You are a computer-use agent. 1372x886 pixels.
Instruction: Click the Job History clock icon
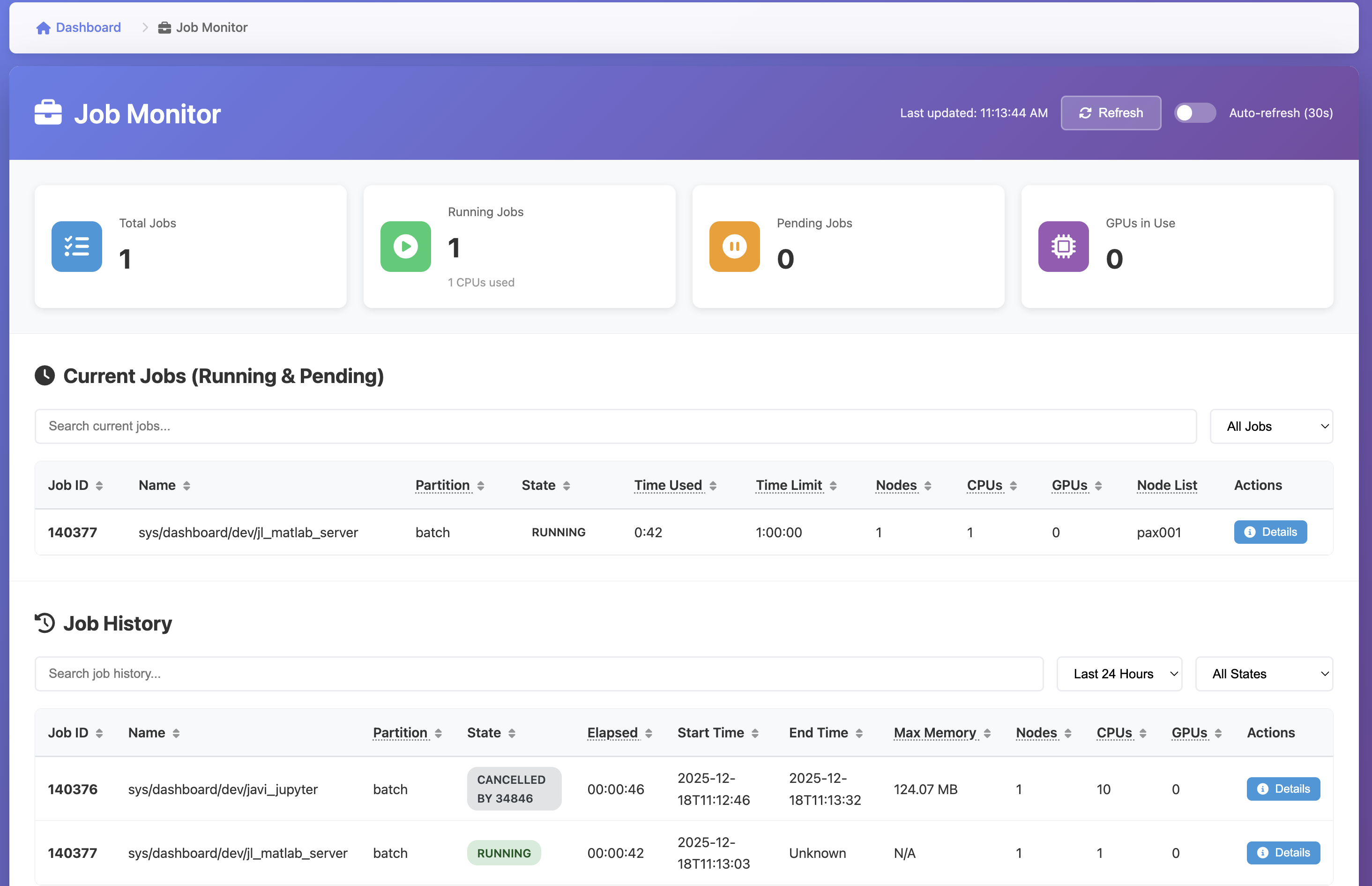click(45, 623)
